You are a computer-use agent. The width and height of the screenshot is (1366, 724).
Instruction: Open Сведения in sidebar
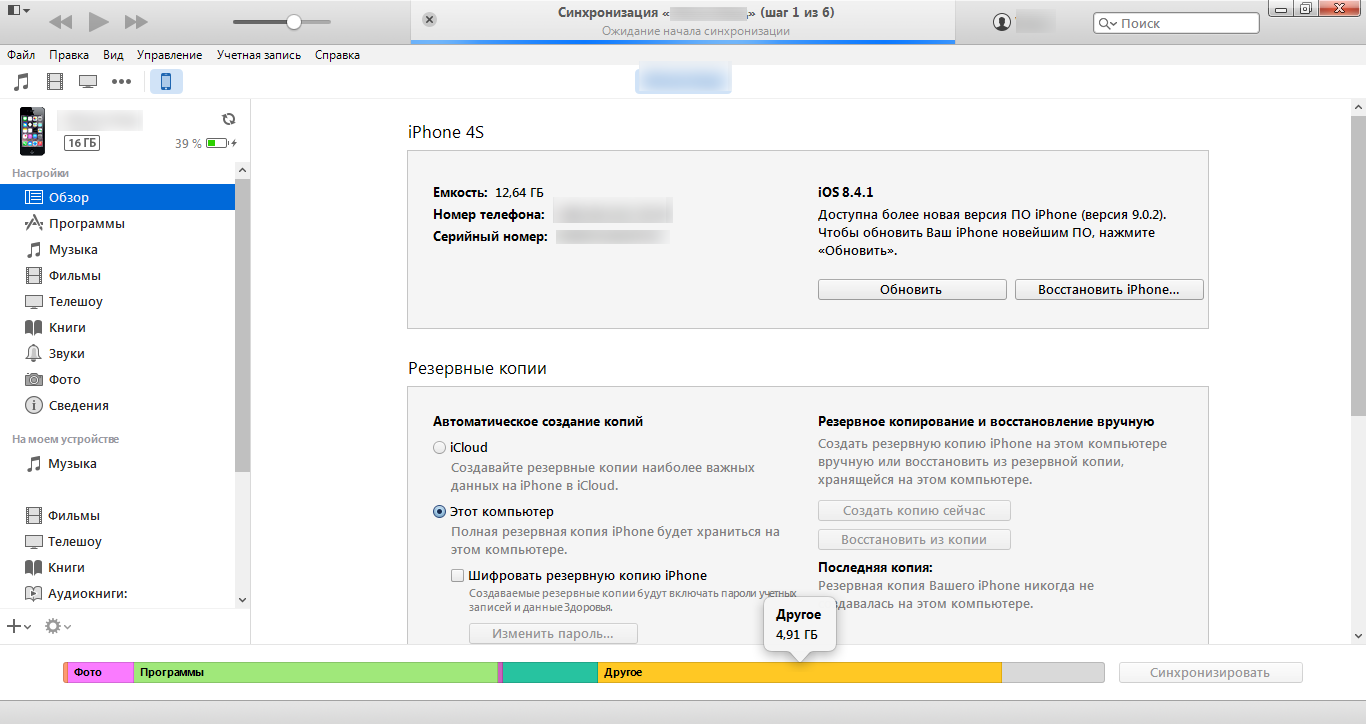point(118,405)
